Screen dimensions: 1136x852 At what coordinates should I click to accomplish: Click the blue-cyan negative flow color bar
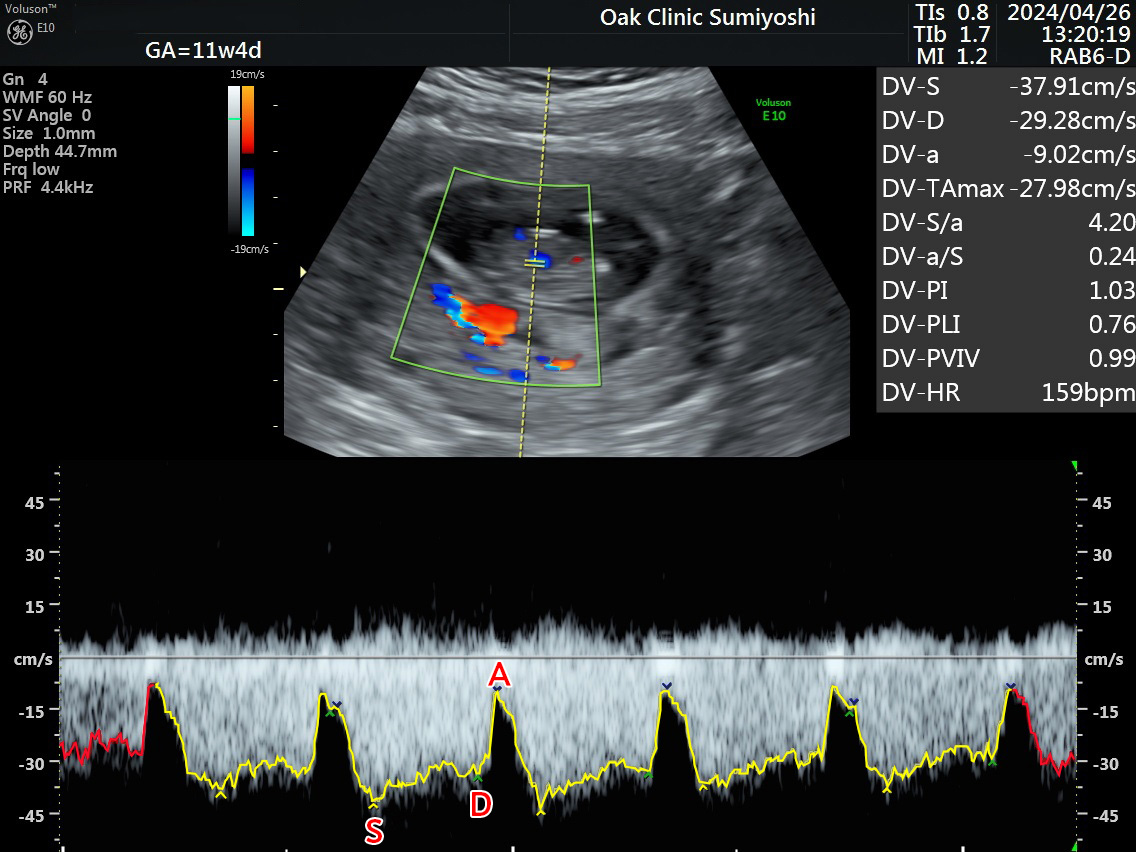coord(247,200)
